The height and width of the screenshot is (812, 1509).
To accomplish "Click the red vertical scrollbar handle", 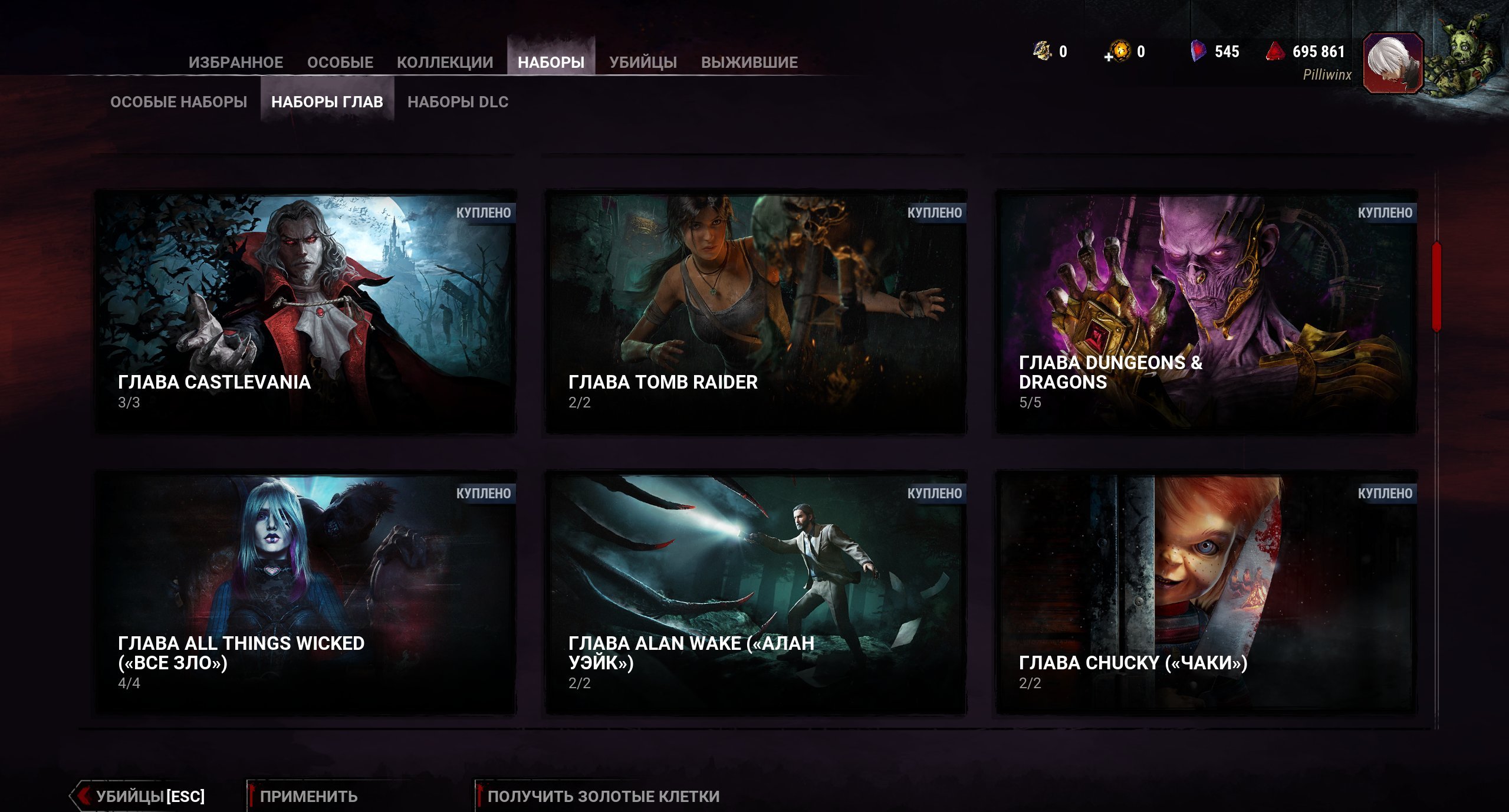I will [x=1436, y=286].
